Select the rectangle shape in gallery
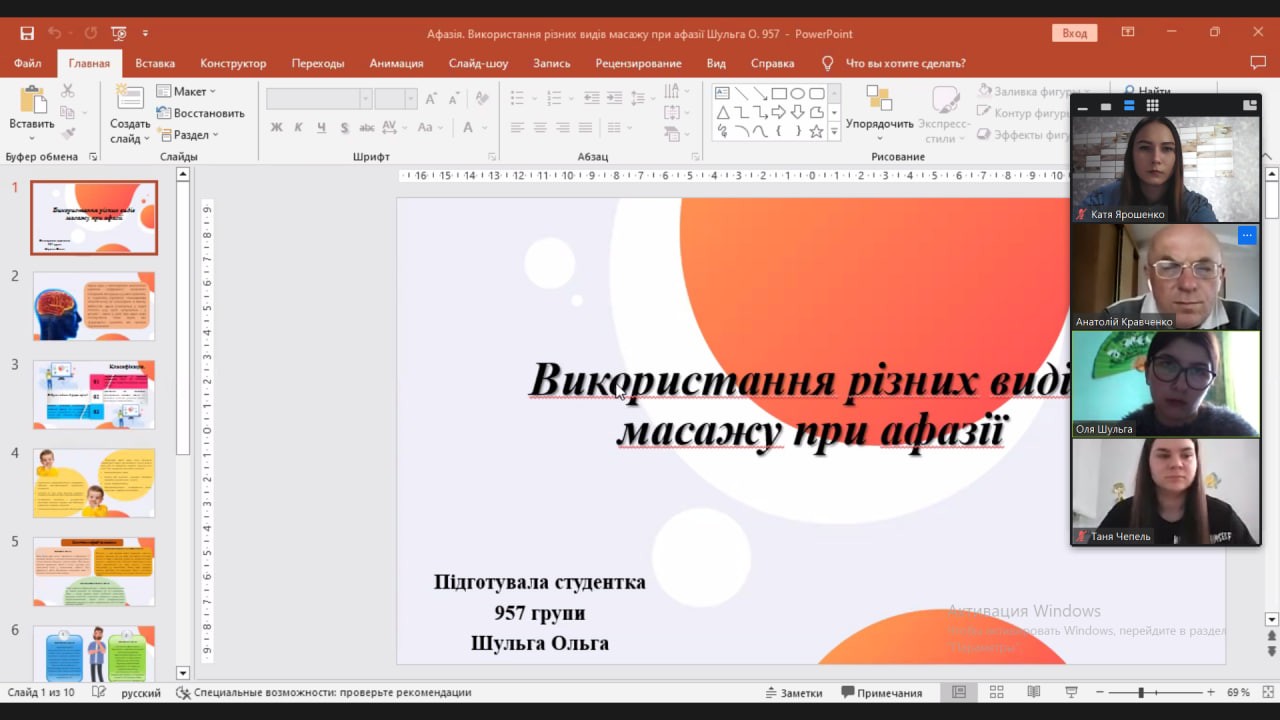Screen dimensions: 1280x720 [x=779, y=93]
